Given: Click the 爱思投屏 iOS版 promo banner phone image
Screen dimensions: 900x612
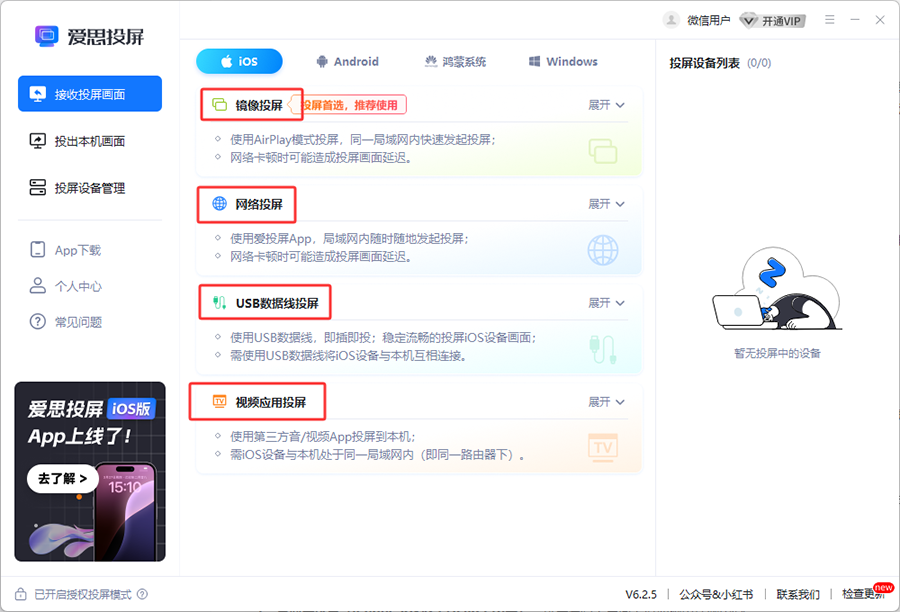Looking at the screenshot, I should tap(125, 511).
